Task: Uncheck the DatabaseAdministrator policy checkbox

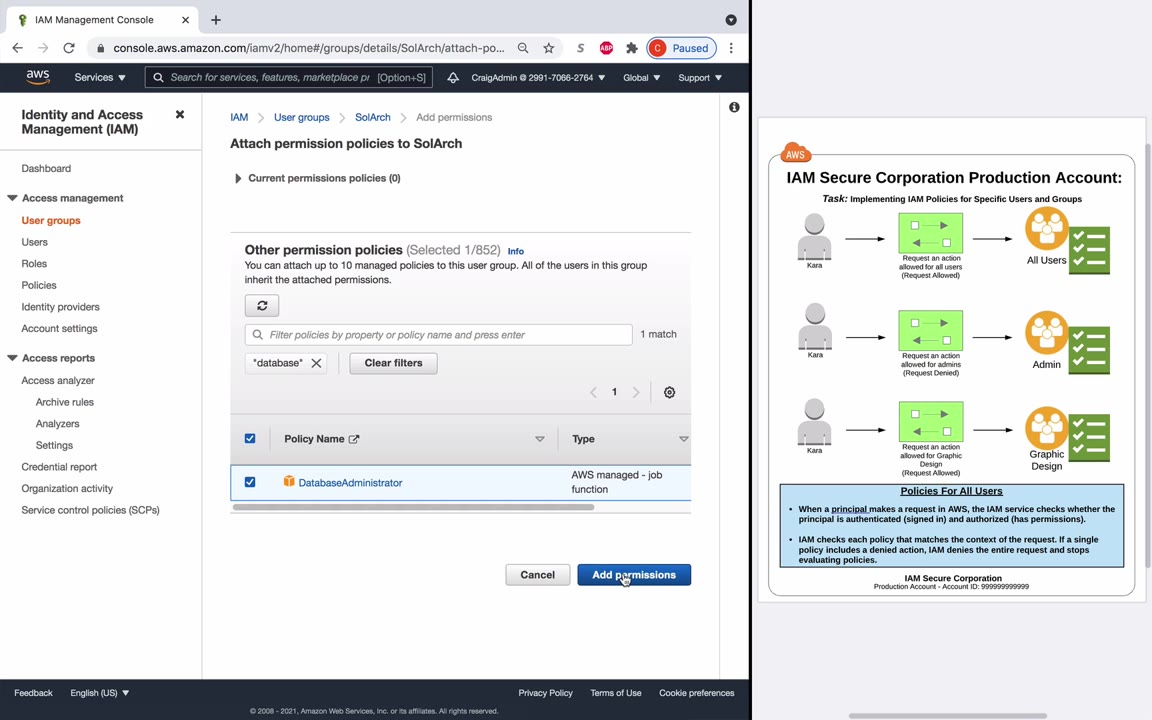Action: tap(250, 482)
